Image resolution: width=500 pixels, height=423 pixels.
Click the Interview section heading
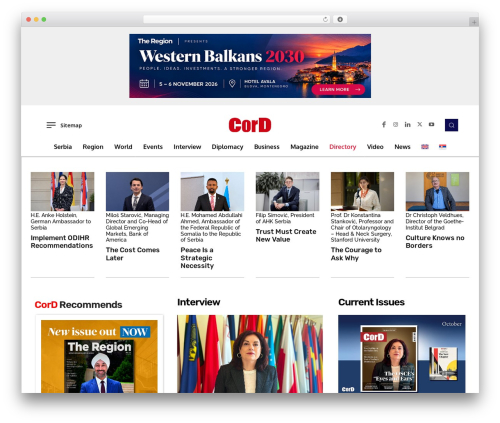tap(199, 302)
